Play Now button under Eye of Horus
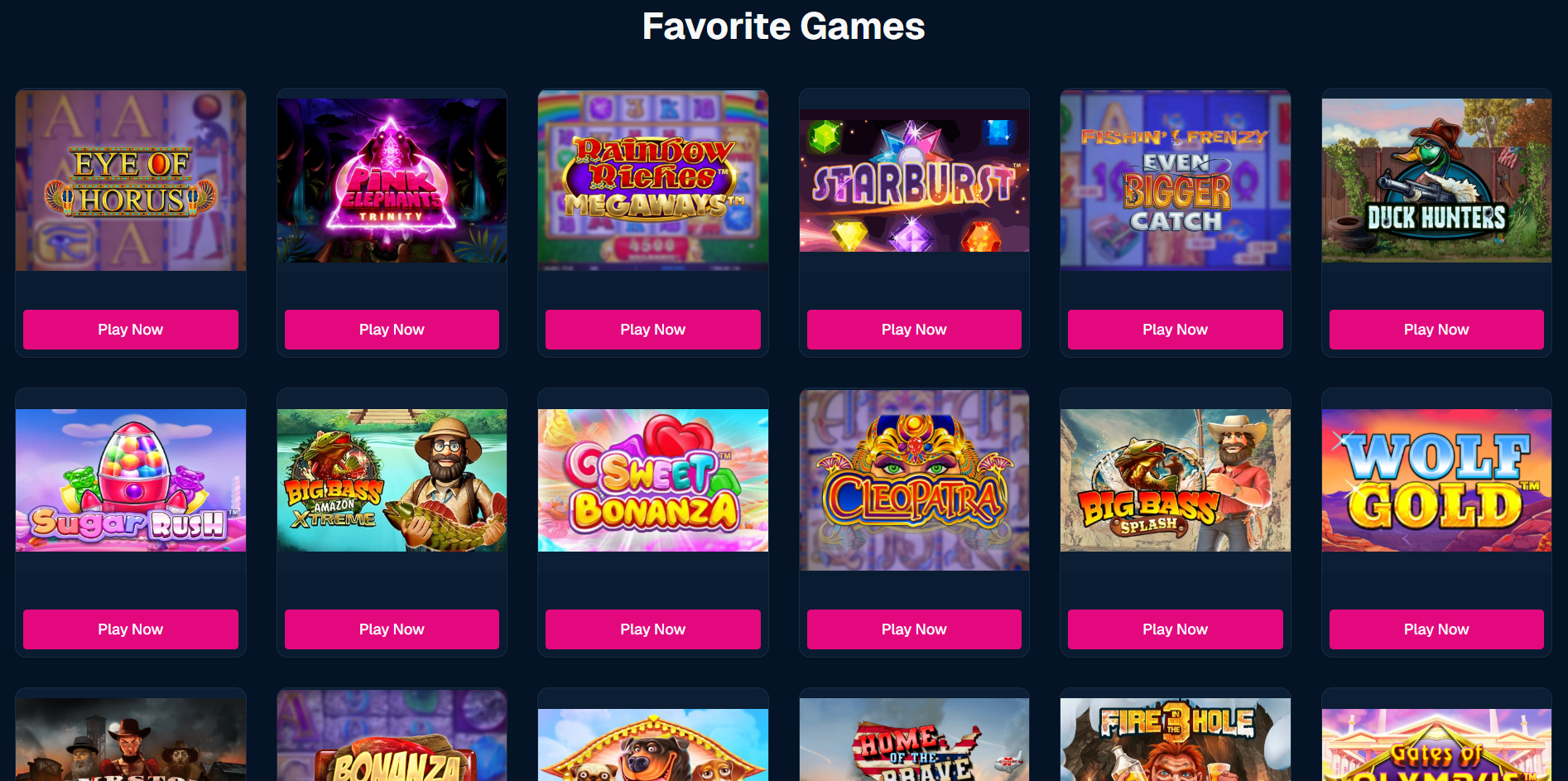 [x=131, y=330]
